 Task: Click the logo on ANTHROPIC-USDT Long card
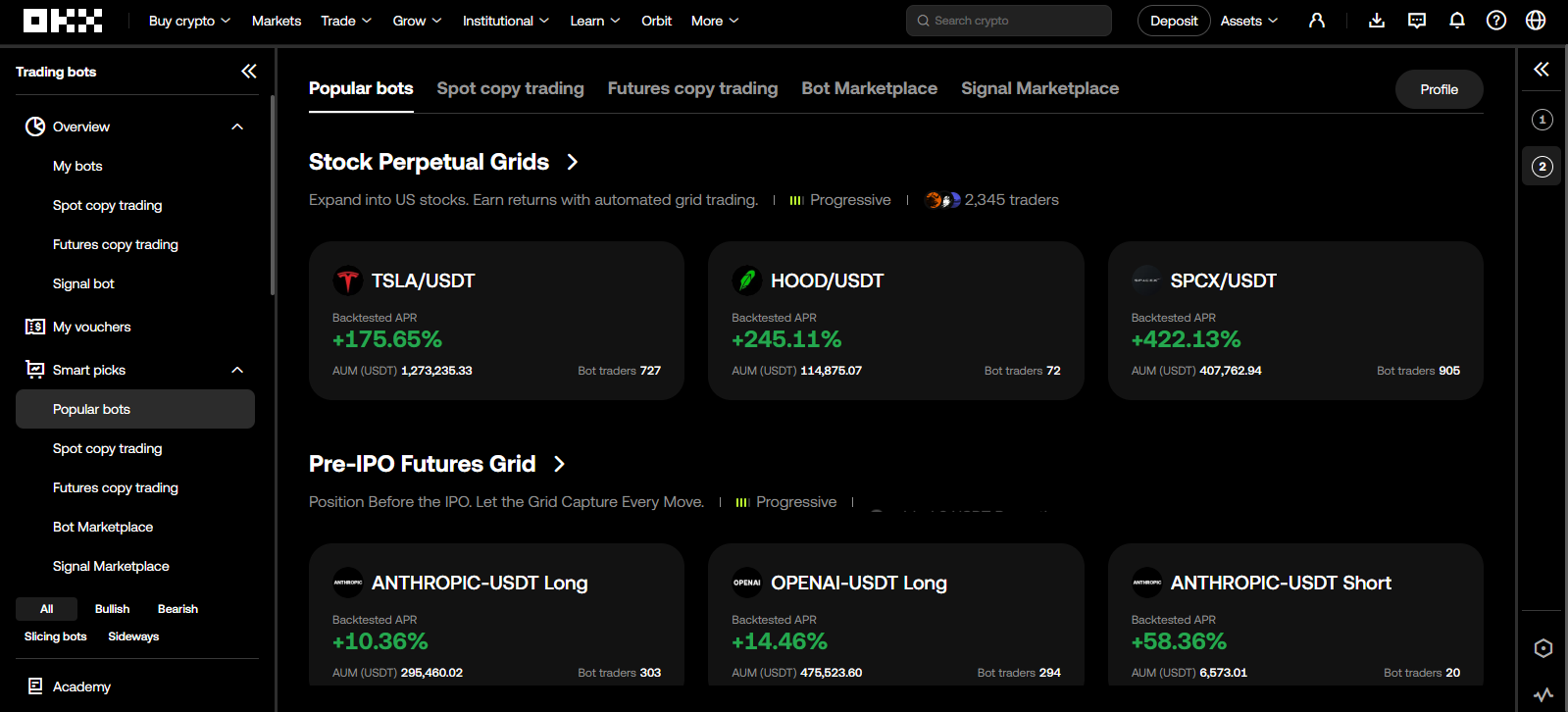point(348,583)
